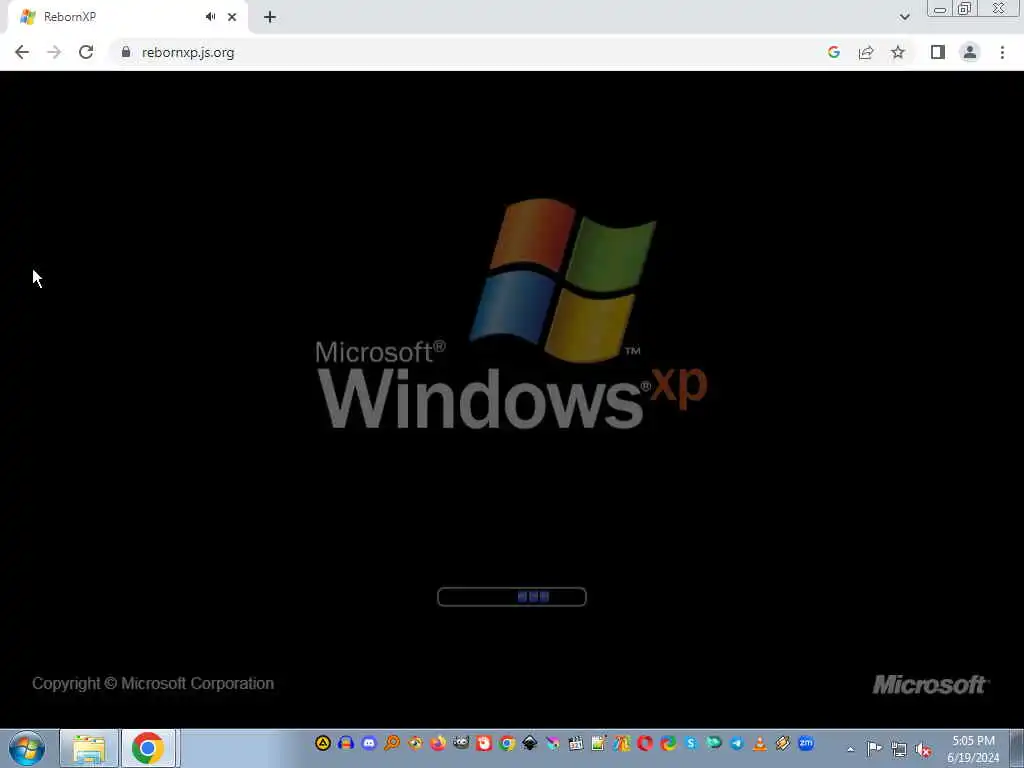View site information via lock icon
1024x768 pixels.
126,52
